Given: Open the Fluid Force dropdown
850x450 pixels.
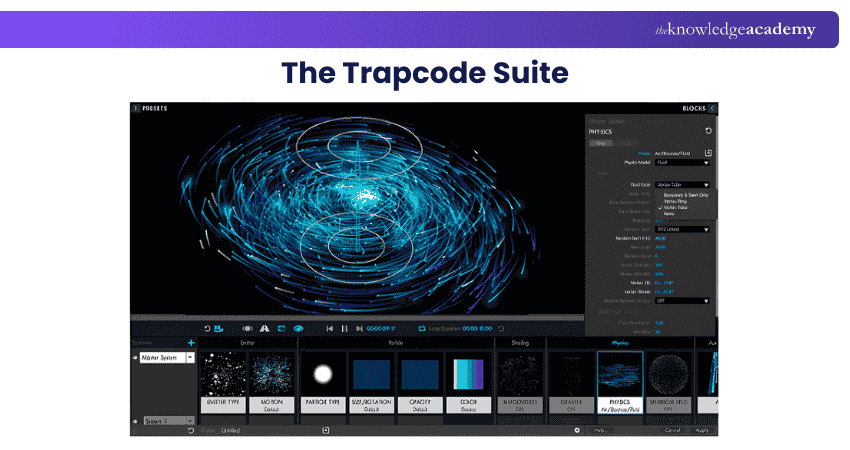Looking at the screenshot, I should click(x=682, y=184).
